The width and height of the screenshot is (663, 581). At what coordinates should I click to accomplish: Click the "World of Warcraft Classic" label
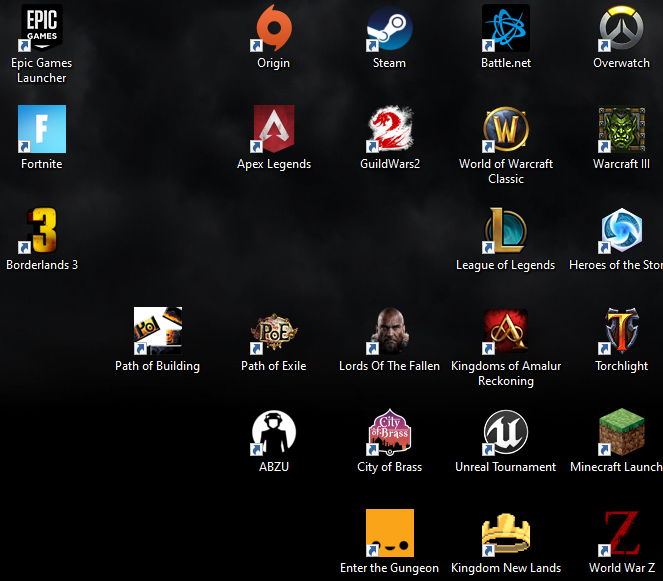pyautogui.click(x=506, y=171)
